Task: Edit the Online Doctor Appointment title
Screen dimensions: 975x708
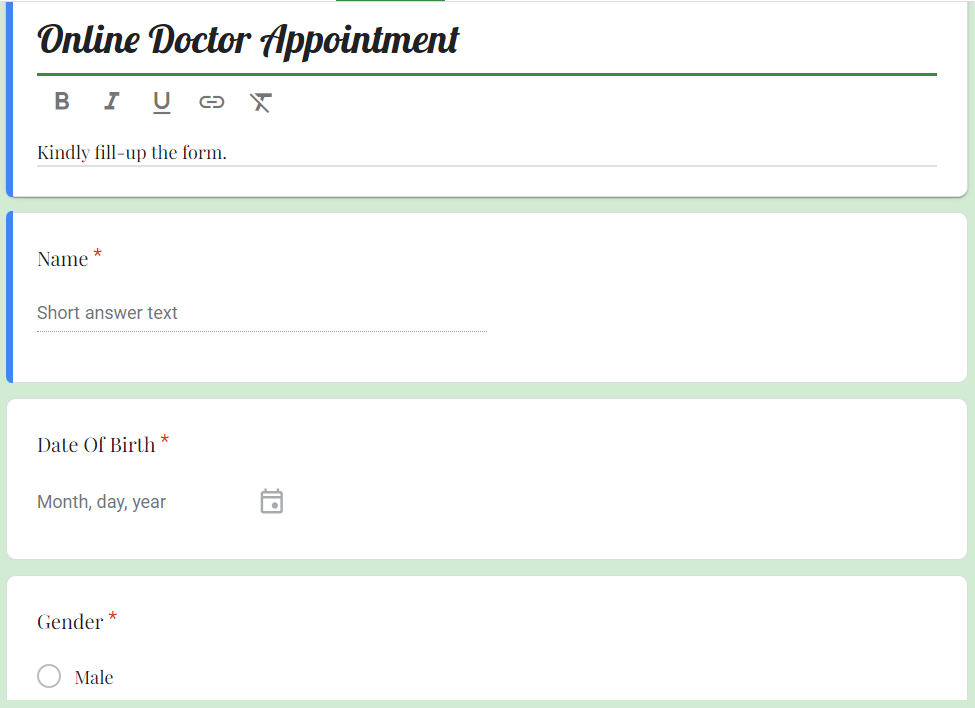Action: (x=248, y=41)
